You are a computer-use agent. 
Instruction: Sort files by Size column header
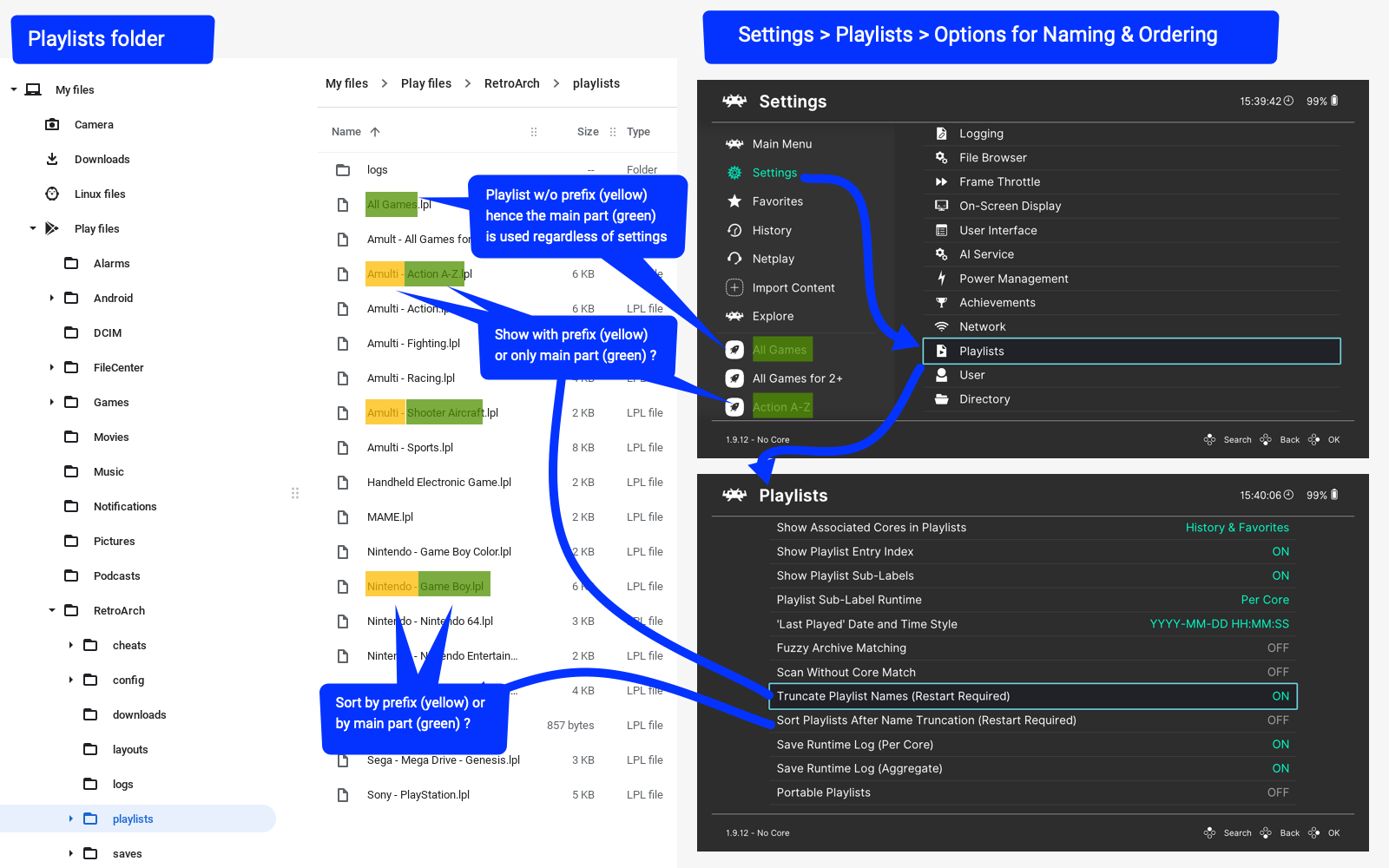[x=588, y=132]
